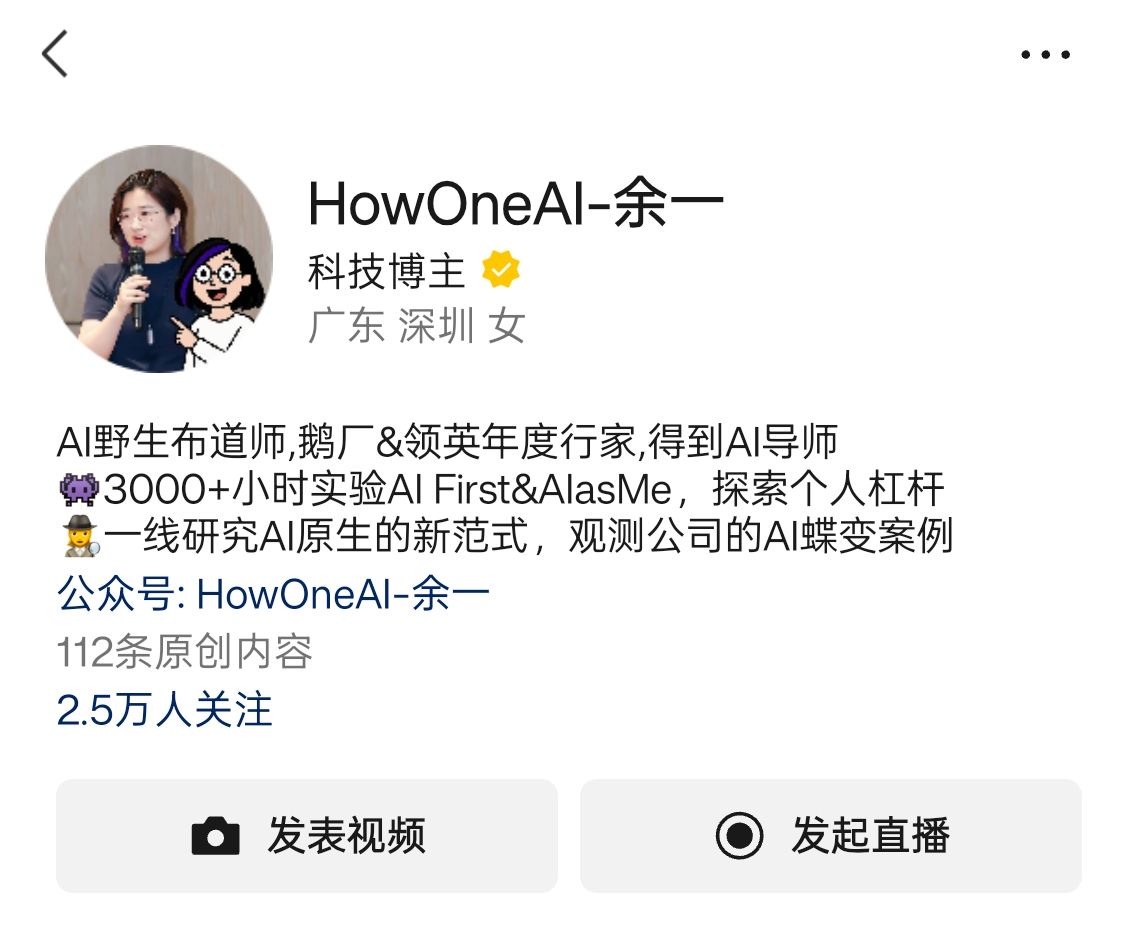Open the 公众号: HowOneAI-余一 link
The height and width of the screenshot is (932, 1139).
(273, 594)
